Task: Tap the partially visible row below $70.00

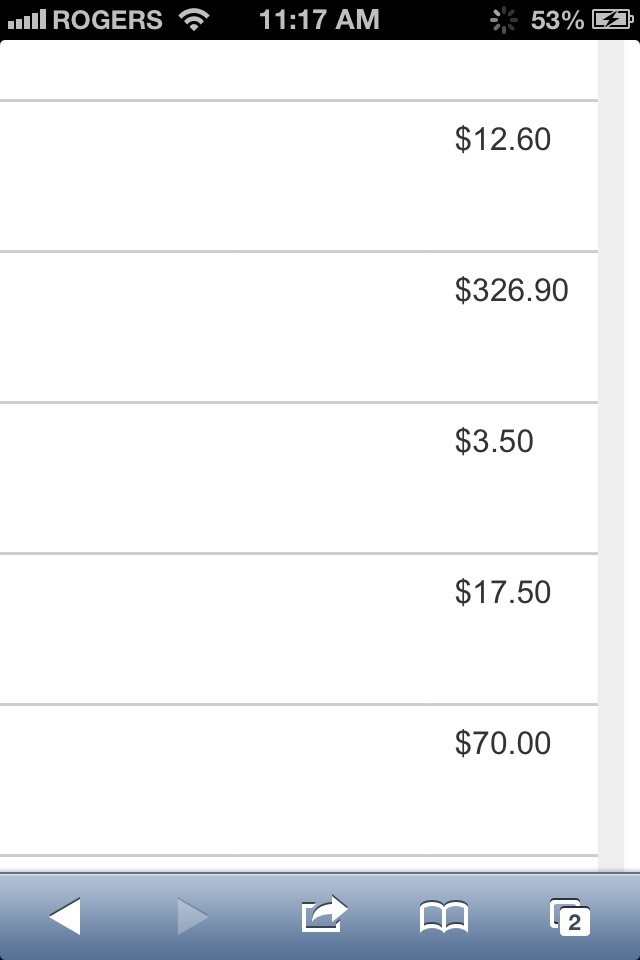Action: click(299, 864)
